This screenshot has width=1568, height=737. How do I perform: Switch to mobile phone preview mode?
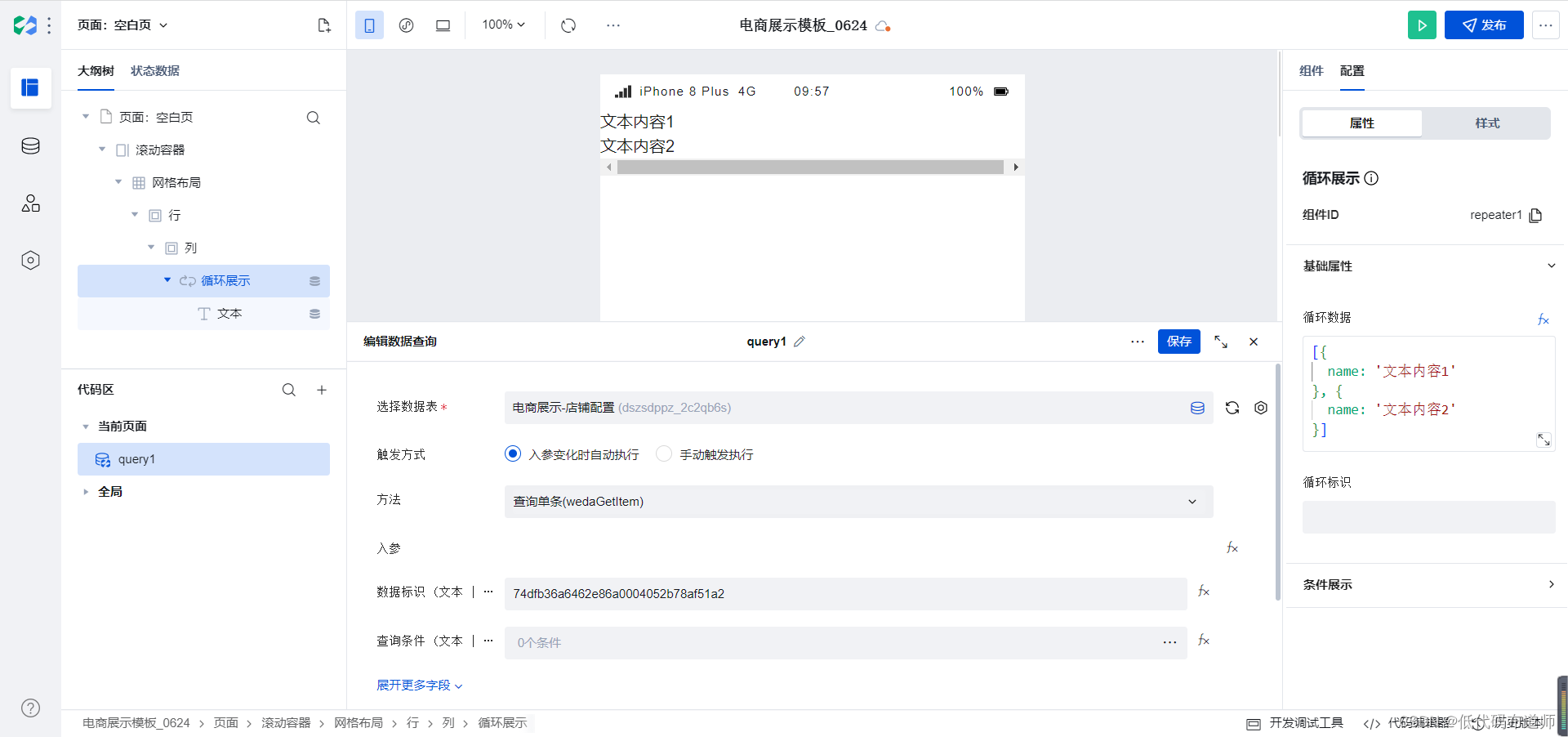[369, 25]
